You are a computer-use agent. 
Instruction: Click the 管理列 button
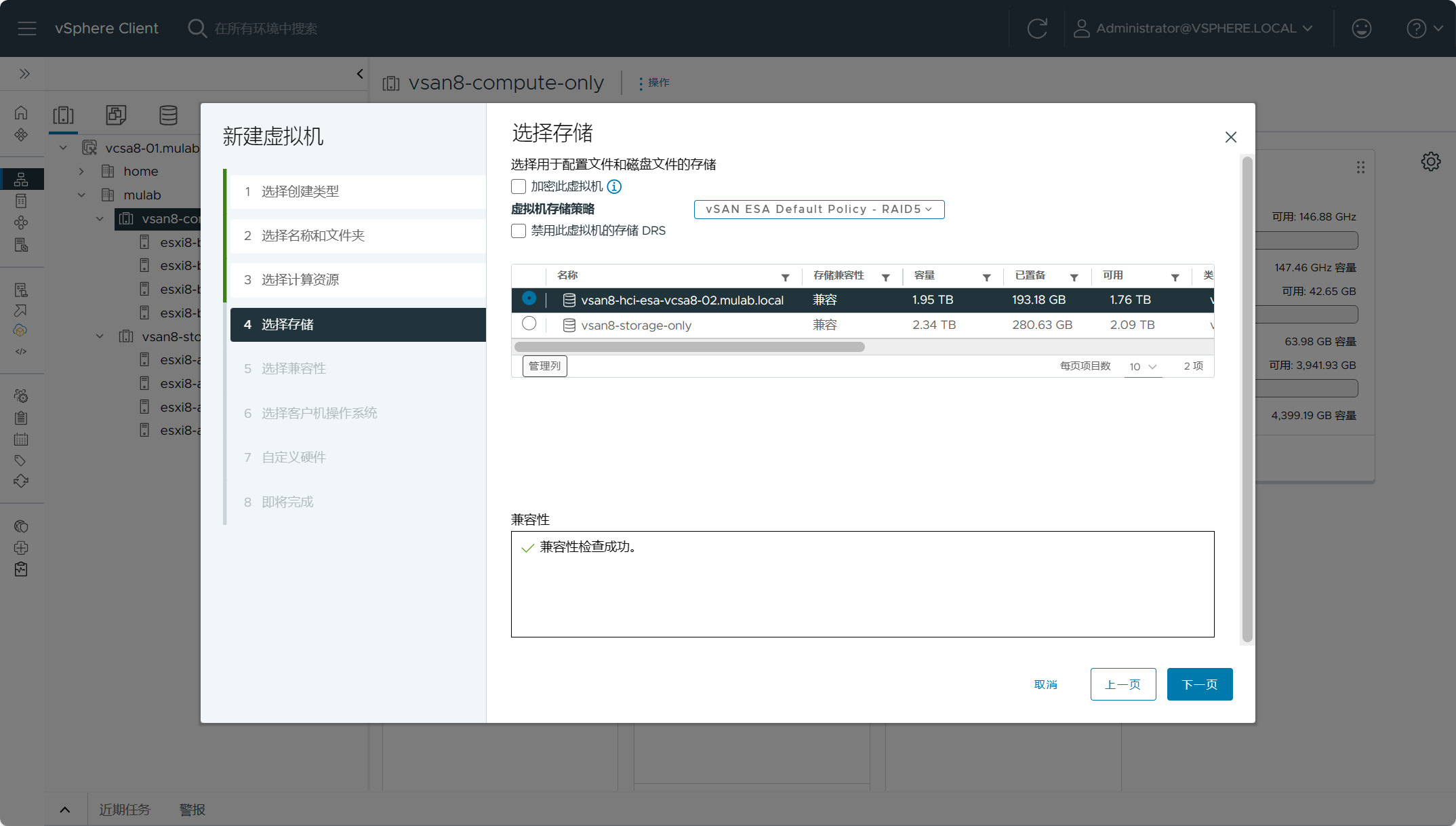pos(544,366)
